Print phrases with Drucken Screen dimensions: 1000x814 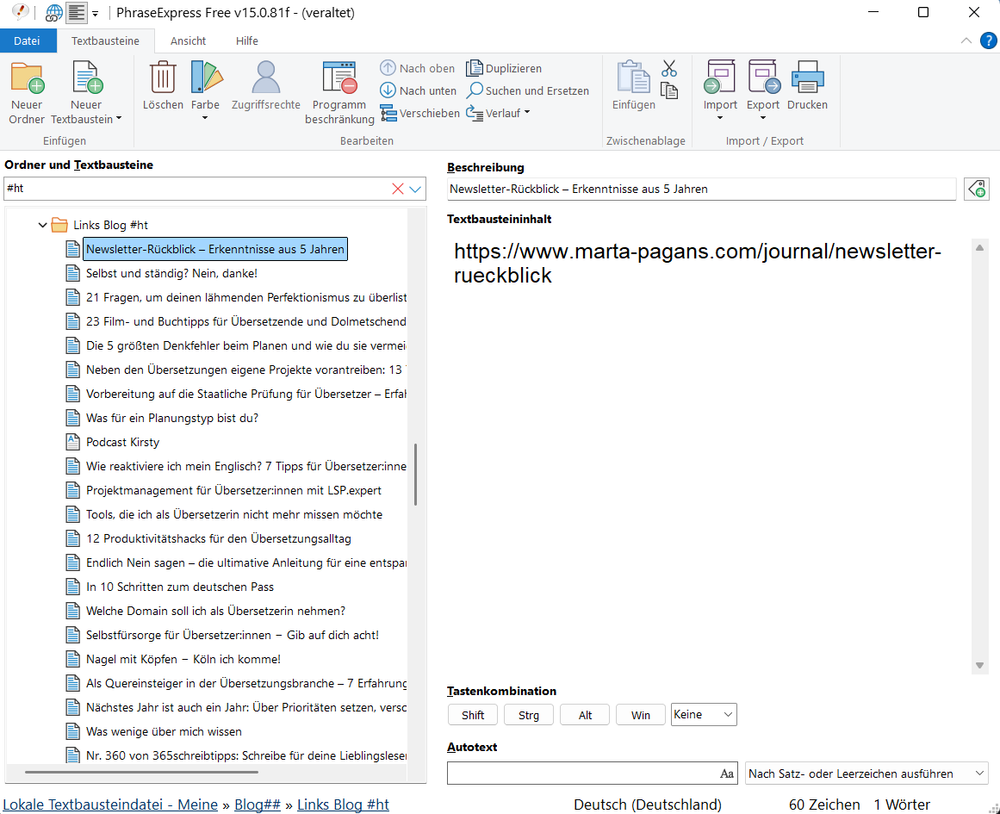[x=807, y=85]
